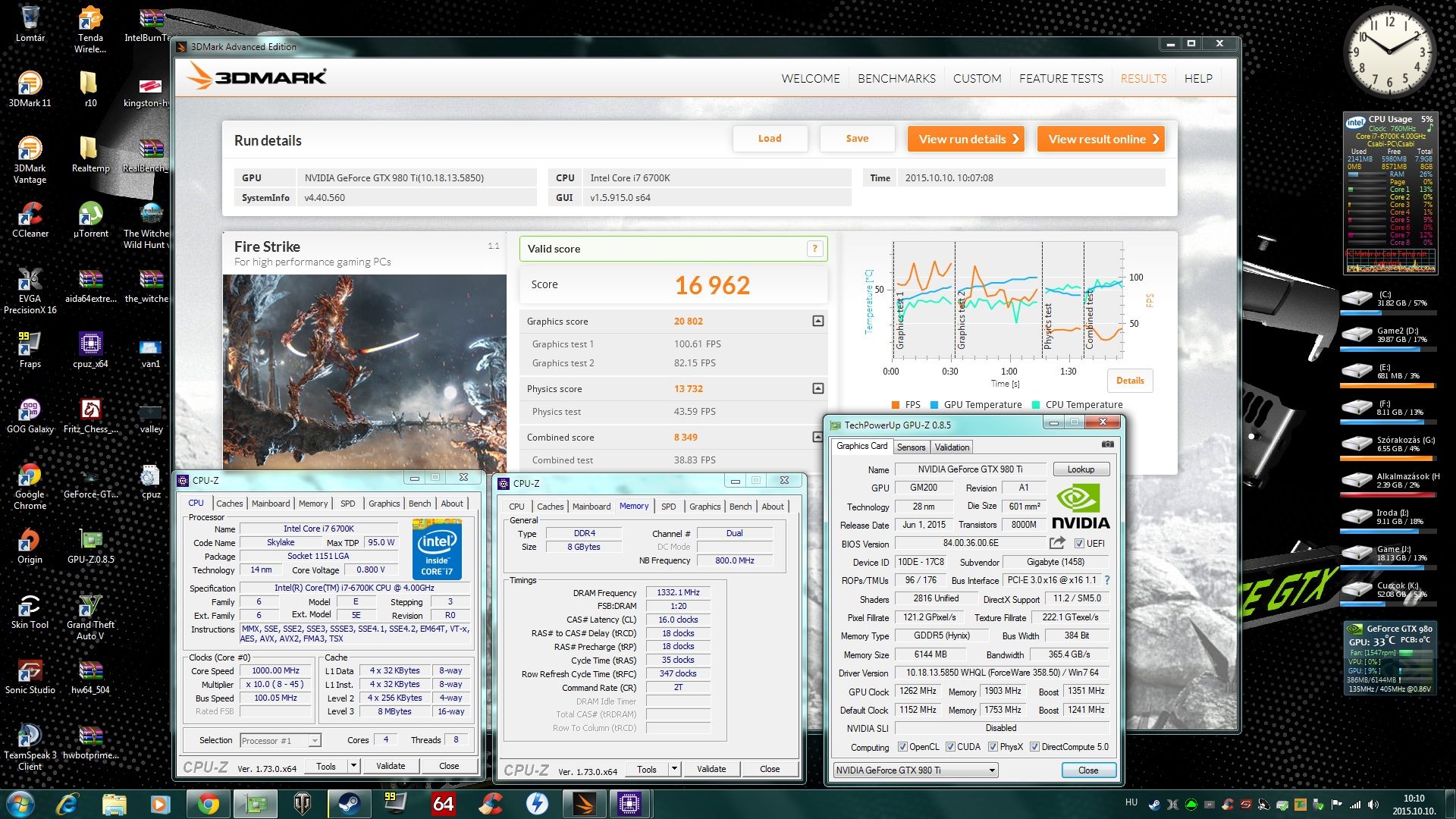
Task: Click the Lookup button in GPU-Z
Action: pos(1081,469)
